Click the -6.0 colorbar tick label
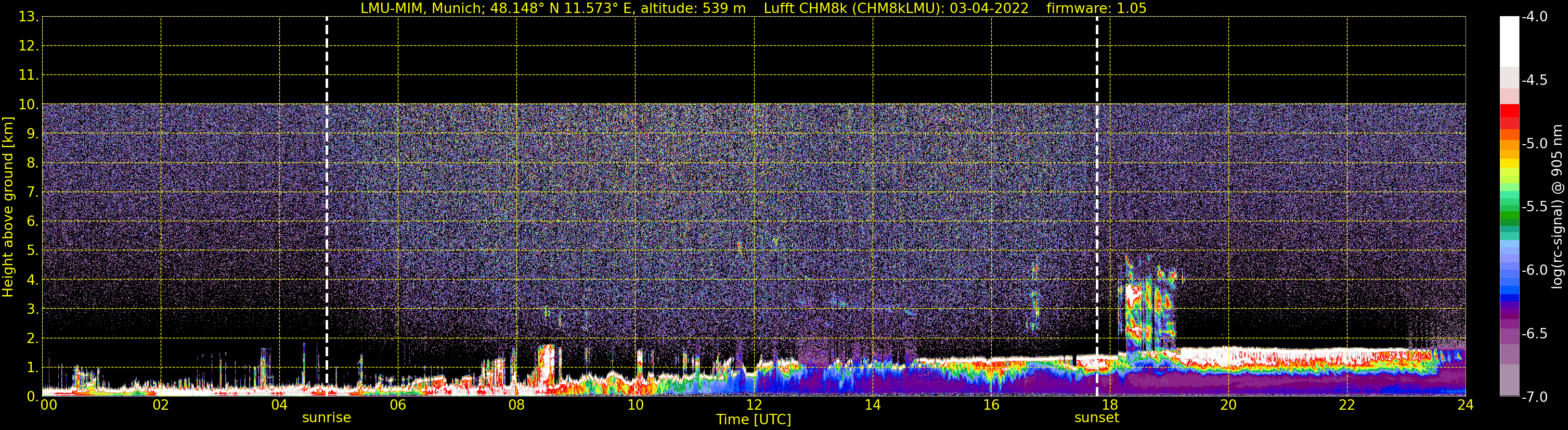 point(1534,270)
